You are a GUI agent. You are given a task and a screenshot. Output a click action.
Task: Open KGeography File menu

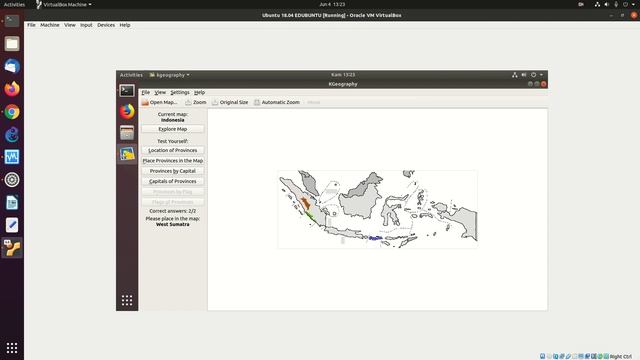[x=145, y=93]
